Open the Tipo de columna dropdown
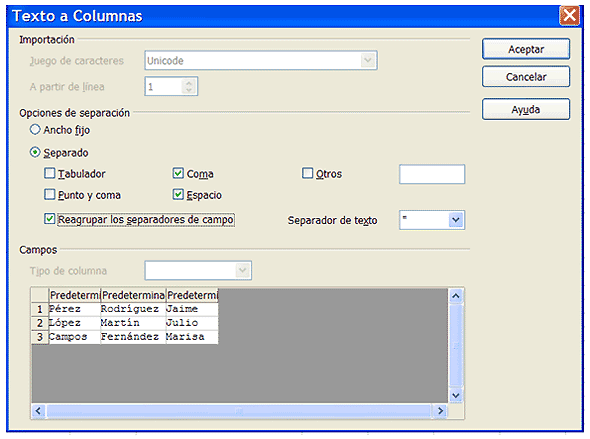 click(x=243, y=270)
